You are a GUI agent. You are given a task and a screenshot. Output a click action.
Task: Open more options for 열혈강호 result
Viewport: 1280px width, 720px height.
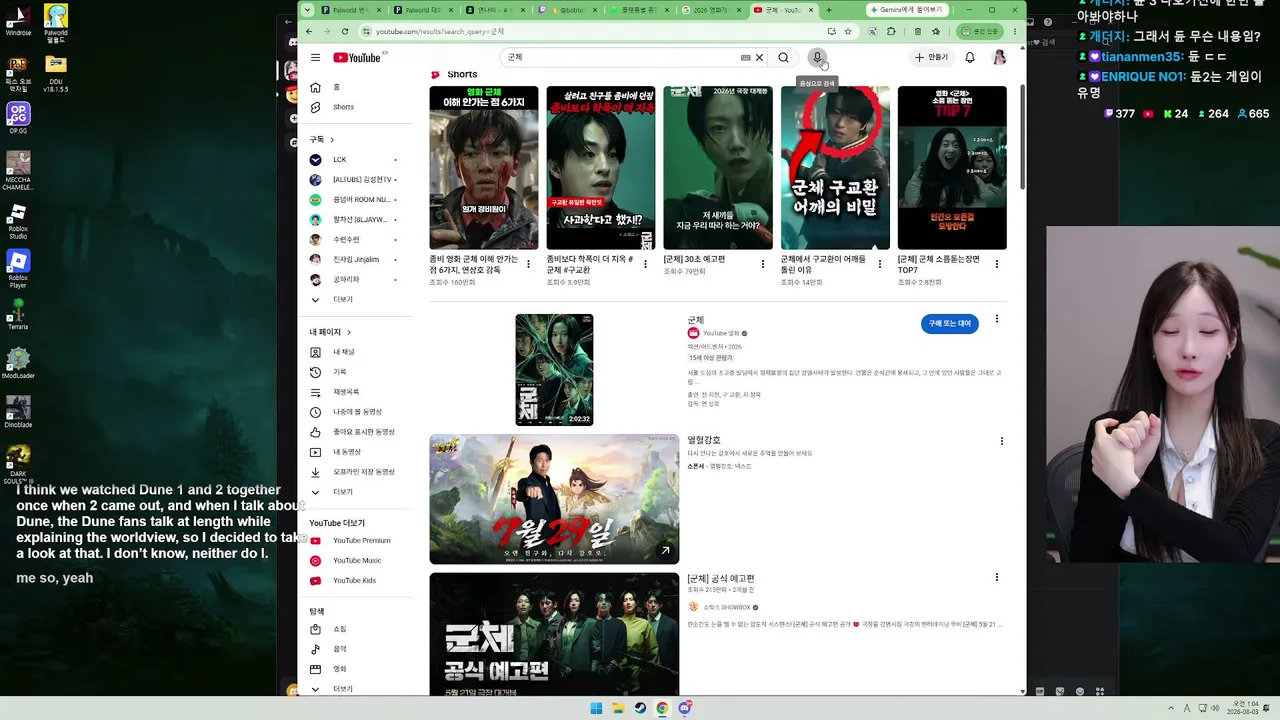[x=1001, y=441]
